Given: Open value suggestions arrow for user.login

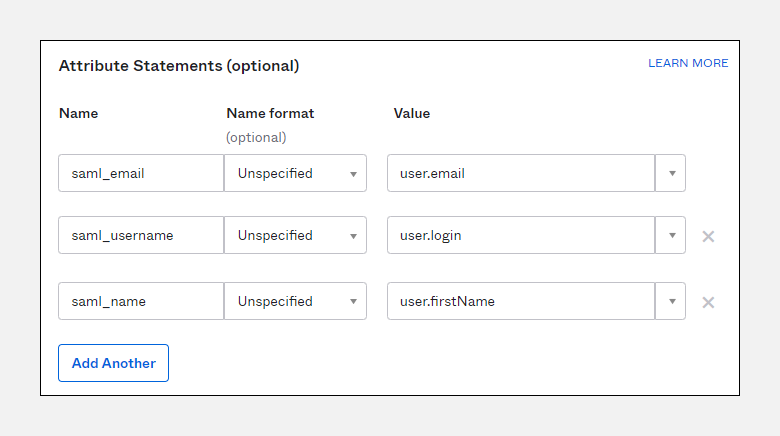Looking at the screenshot, I should click(x=671, y=236).
